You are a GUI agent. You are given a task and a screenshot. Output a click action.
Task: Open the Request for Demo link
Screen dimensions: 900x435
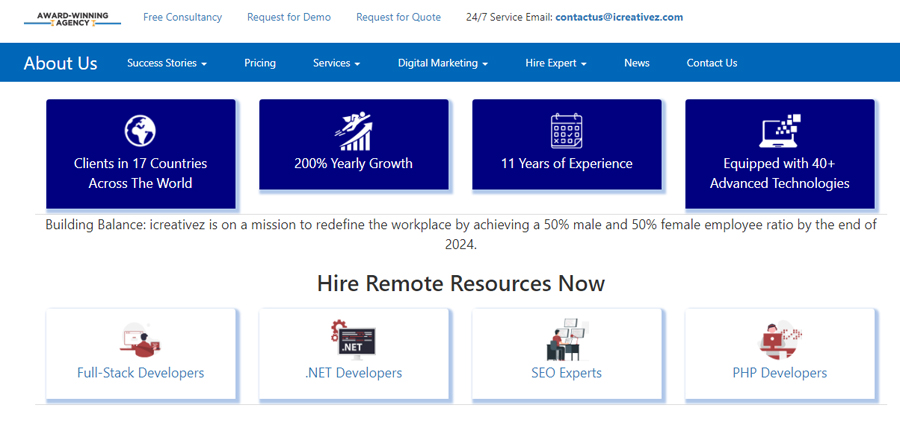click(289, 17)
